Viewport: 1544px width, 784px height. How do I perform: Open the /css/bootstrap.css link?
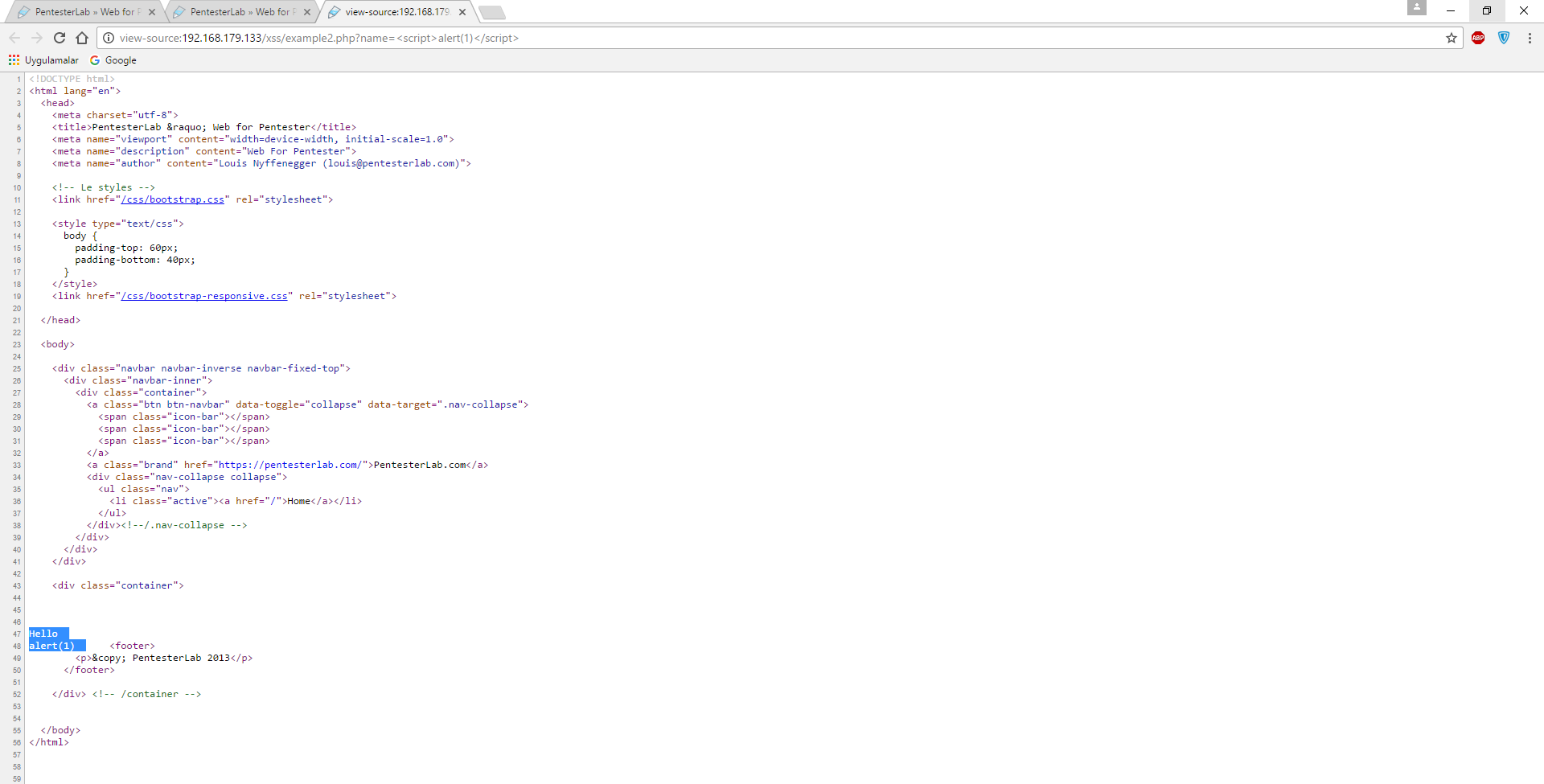point(173,199)
